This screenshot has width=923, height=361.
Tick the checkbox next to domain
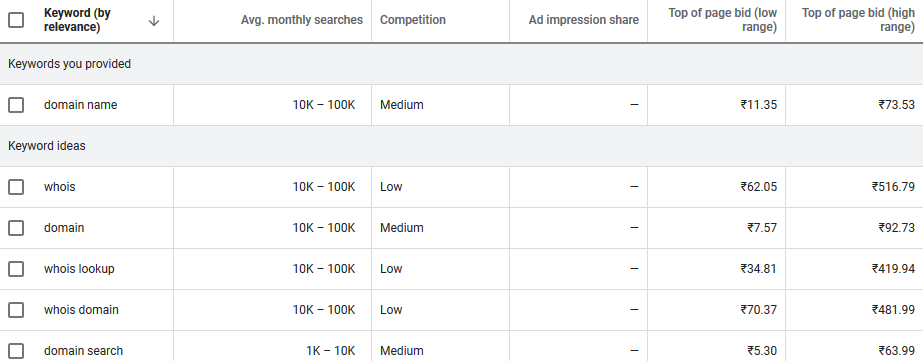(16, 228)
